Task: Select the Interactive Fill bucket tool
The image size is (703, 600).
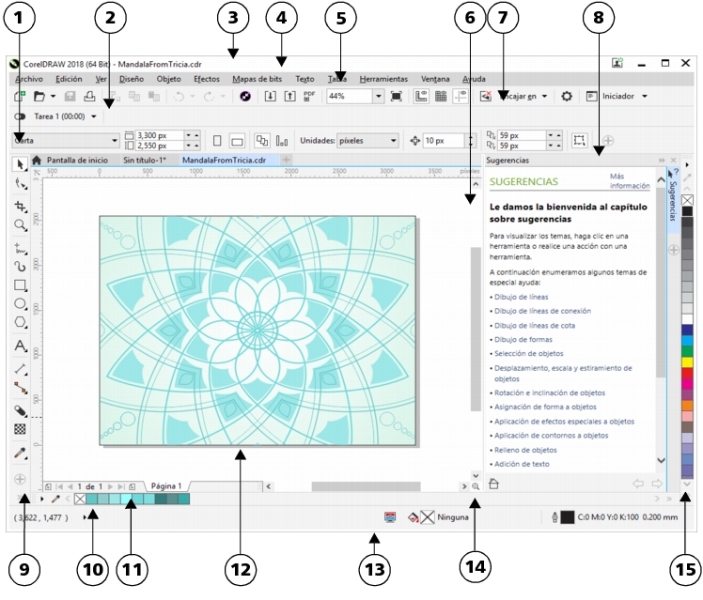Action: click(x=20, y=410)
